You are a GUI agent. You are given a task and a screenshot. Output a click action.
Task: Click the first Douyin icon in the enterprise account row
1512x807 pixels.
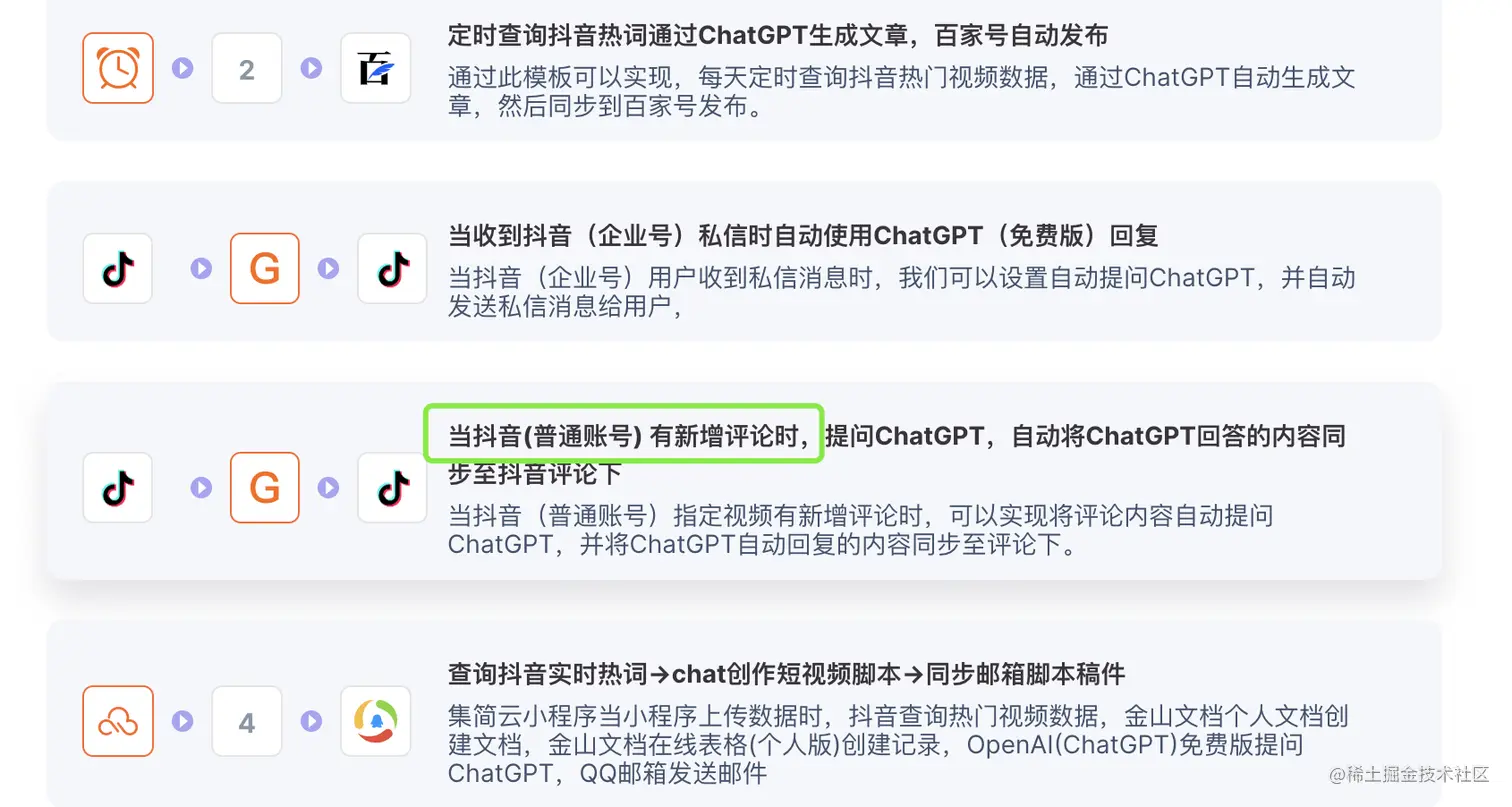[x=118, y=268]
